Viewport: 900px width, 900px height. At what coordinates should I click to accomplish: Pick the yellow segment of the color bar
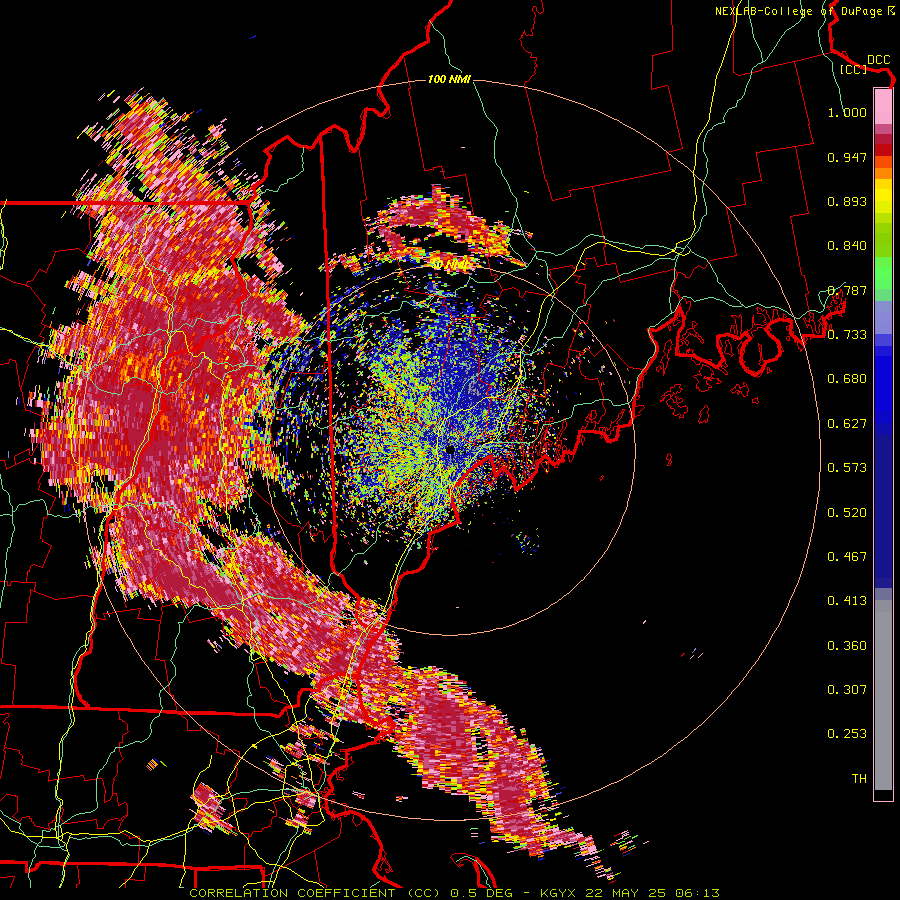883,197
